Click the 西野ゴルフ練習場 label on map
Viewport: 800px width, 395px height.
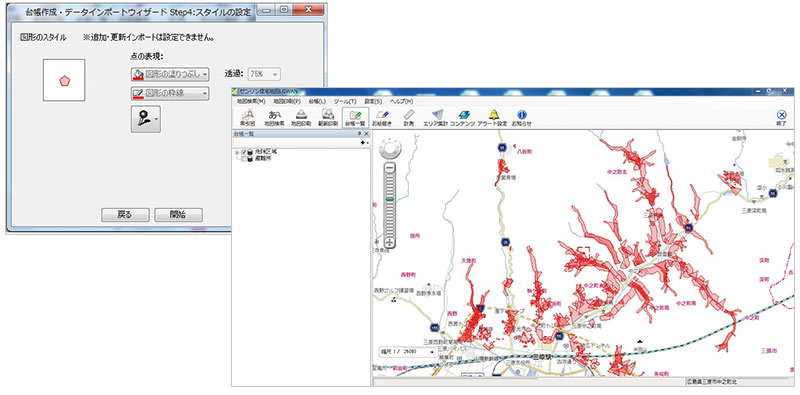tap(394, 289)
